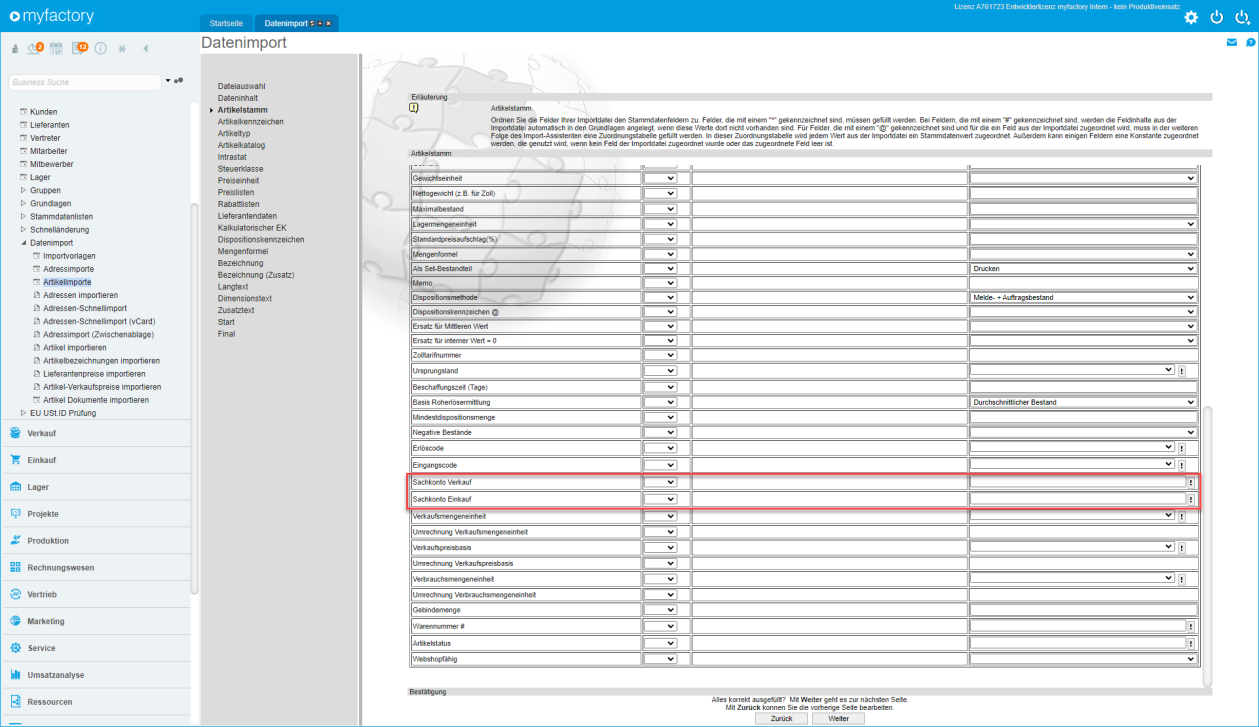Collapse sidebar with left arrow icon
This screenshot has height=727, width=1259.
pos(146,48)
